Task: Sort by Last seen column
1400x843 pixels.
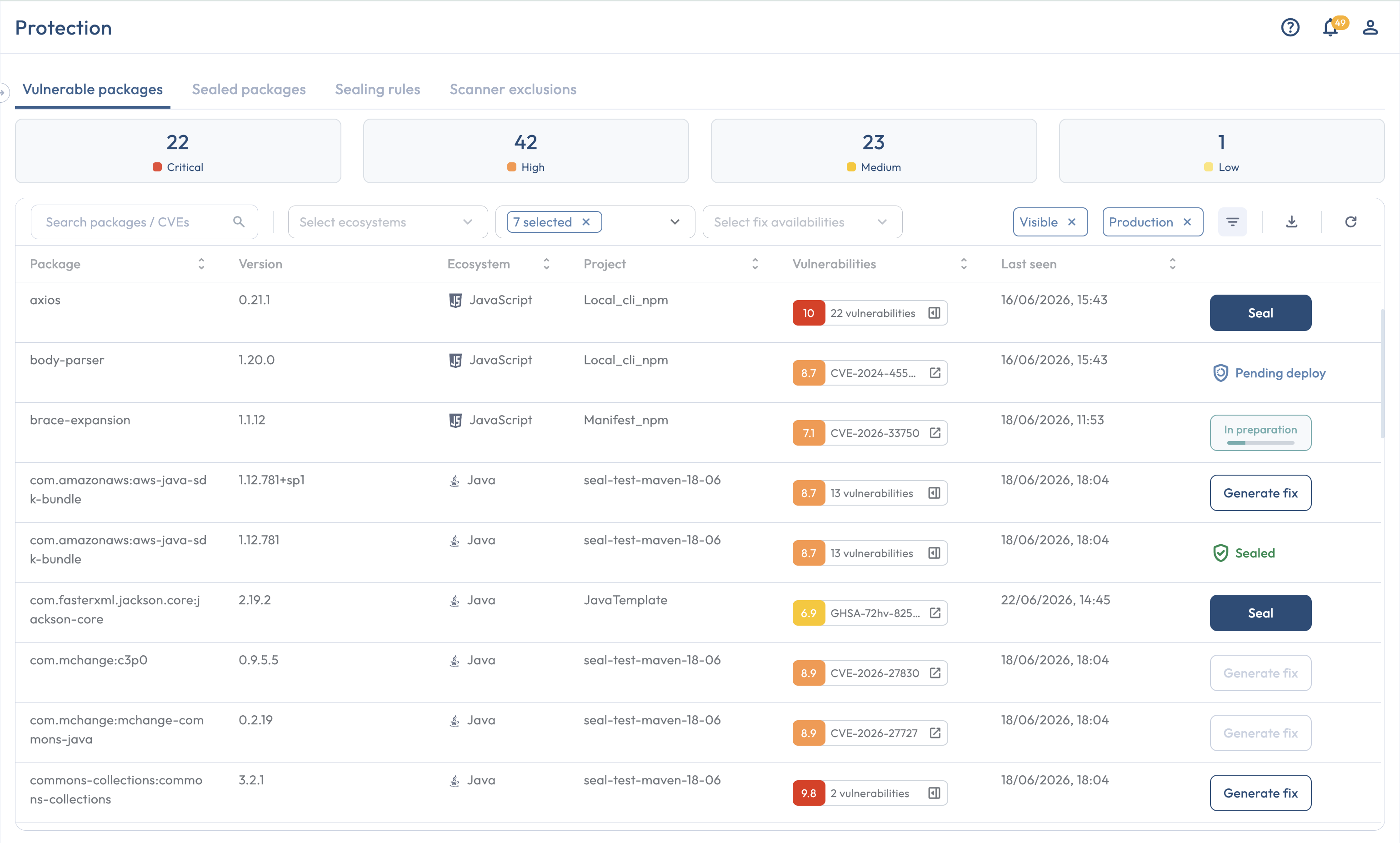Action: (x=1172, y=264)
